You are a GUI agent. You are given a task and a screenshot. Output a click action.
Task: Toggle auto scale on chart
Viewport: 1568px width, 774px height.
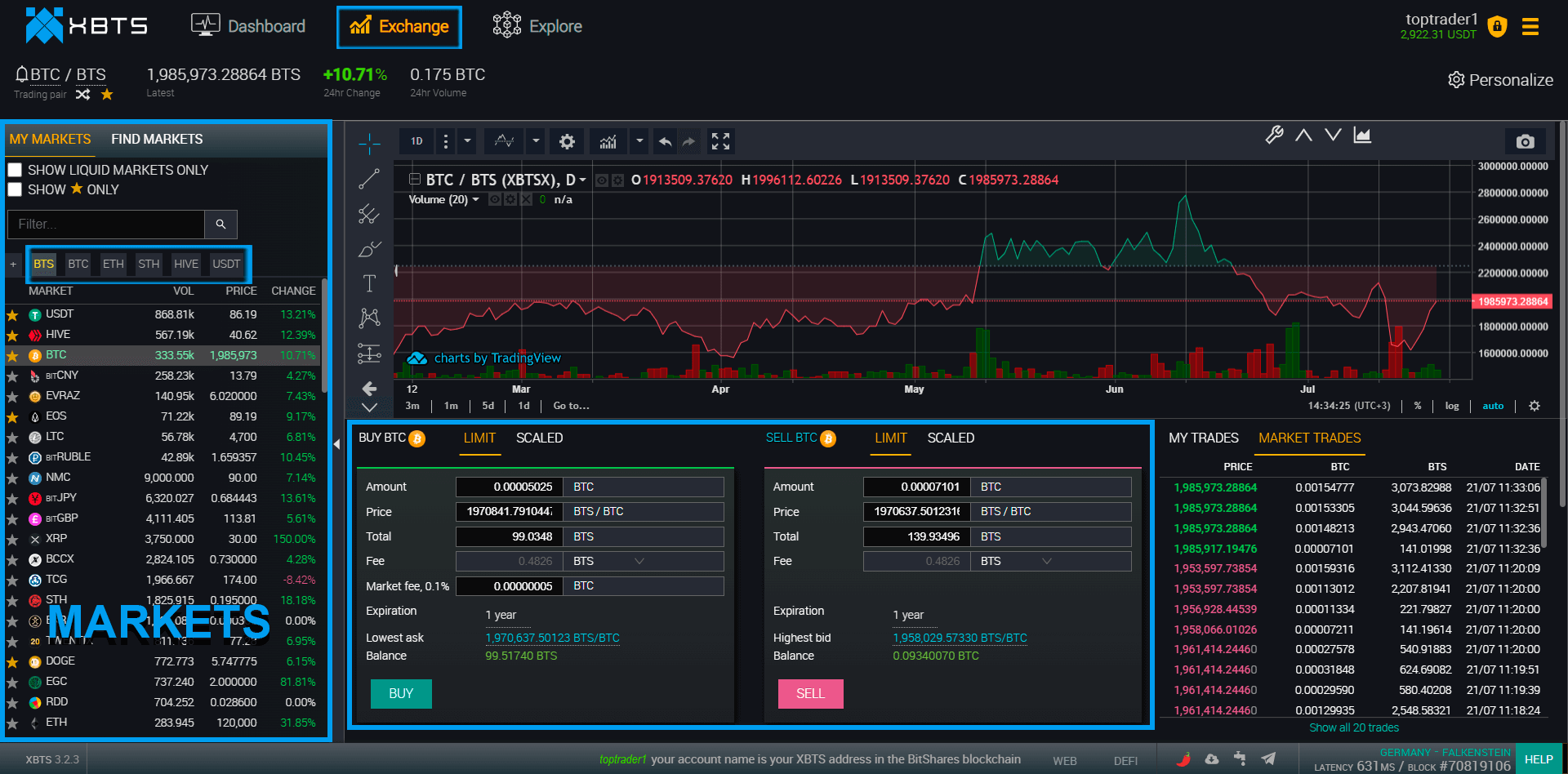pos(1493,406)
